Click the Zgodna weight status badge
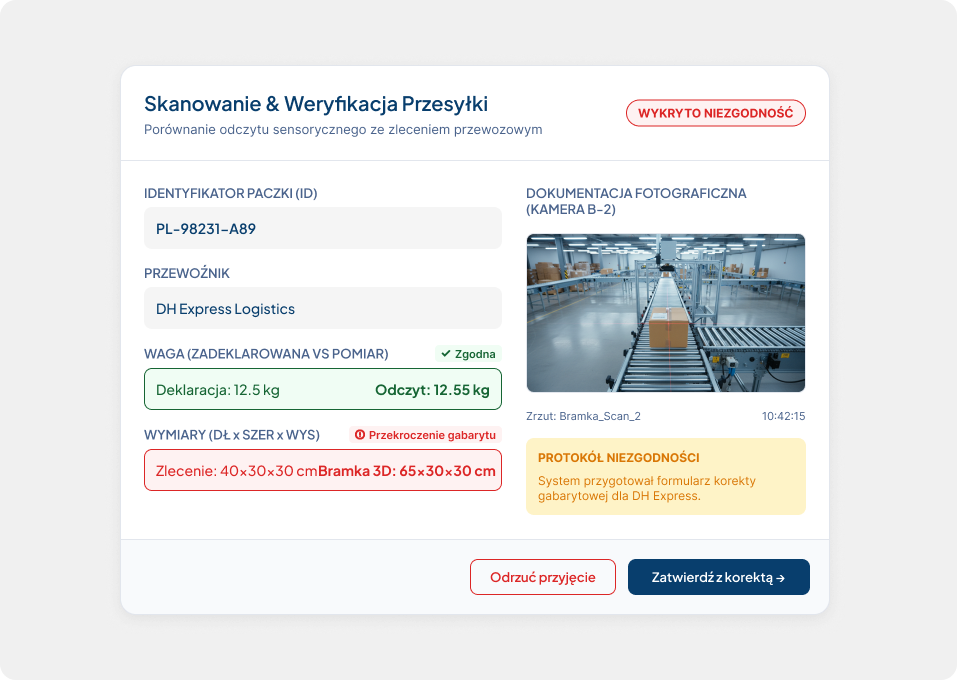Screen dimensions: 957x680 point(468,354)
